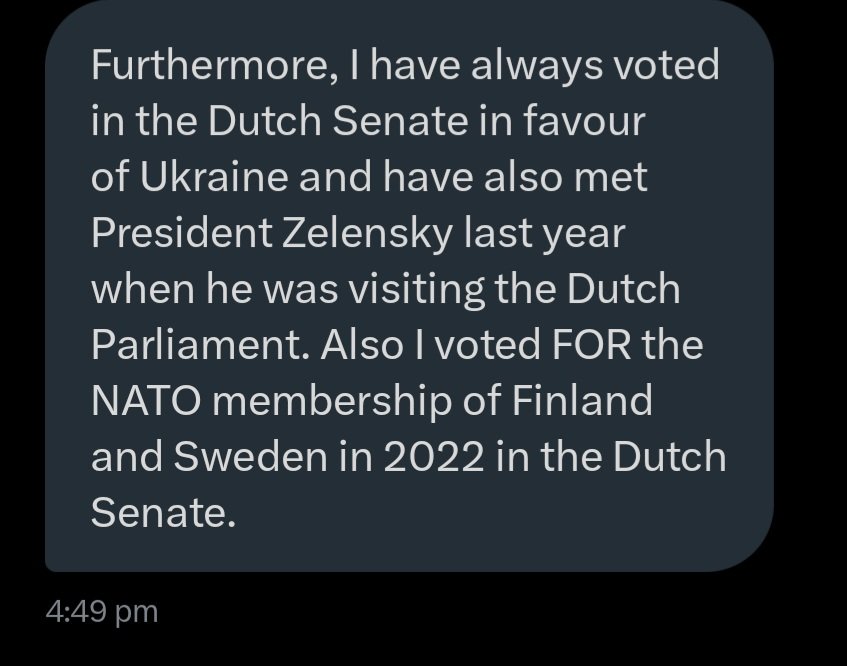847x666 pixels.
Task: Click the word Finland in the message
Action: (582, 400)
